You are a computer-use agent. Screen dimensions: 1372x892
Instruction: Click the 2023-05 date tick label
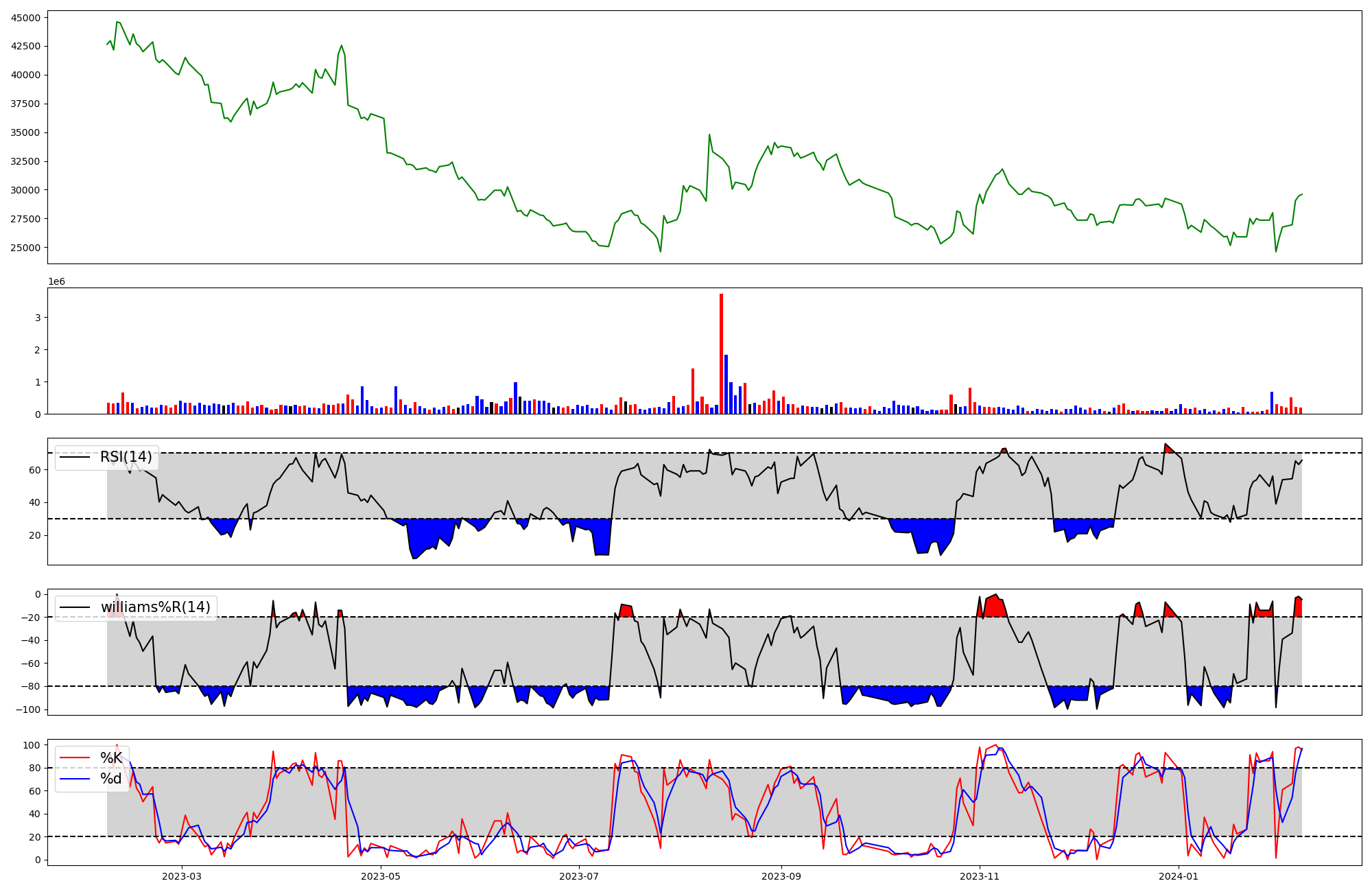click(x=380, y=876)
